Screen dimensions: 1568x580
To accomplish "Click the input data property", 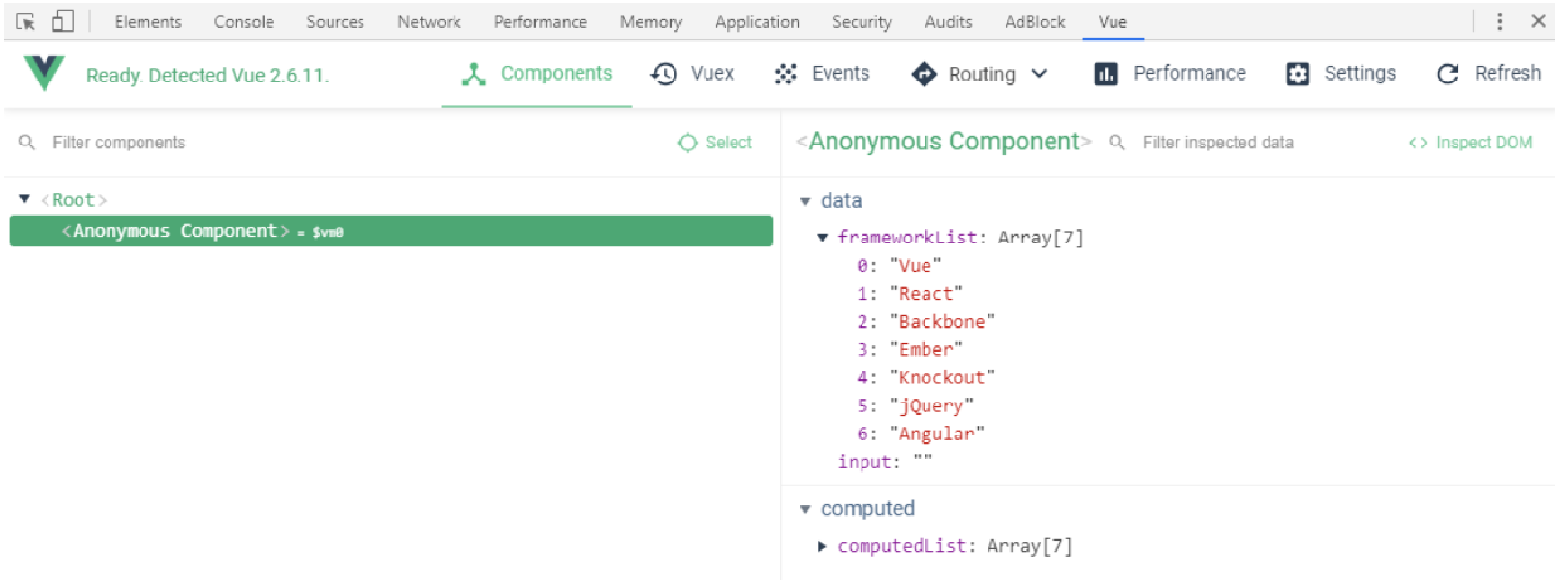I will tap(885, 463).
